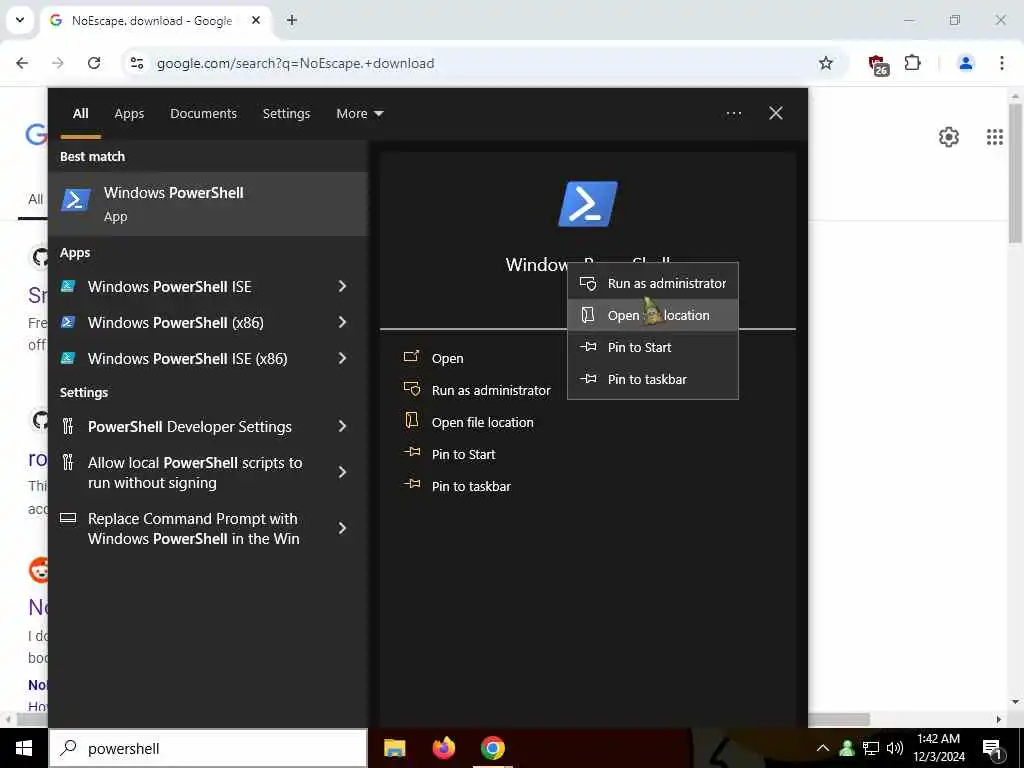Click the green user tray icon
Screen dimensions: 1024x768
point(846,748)
